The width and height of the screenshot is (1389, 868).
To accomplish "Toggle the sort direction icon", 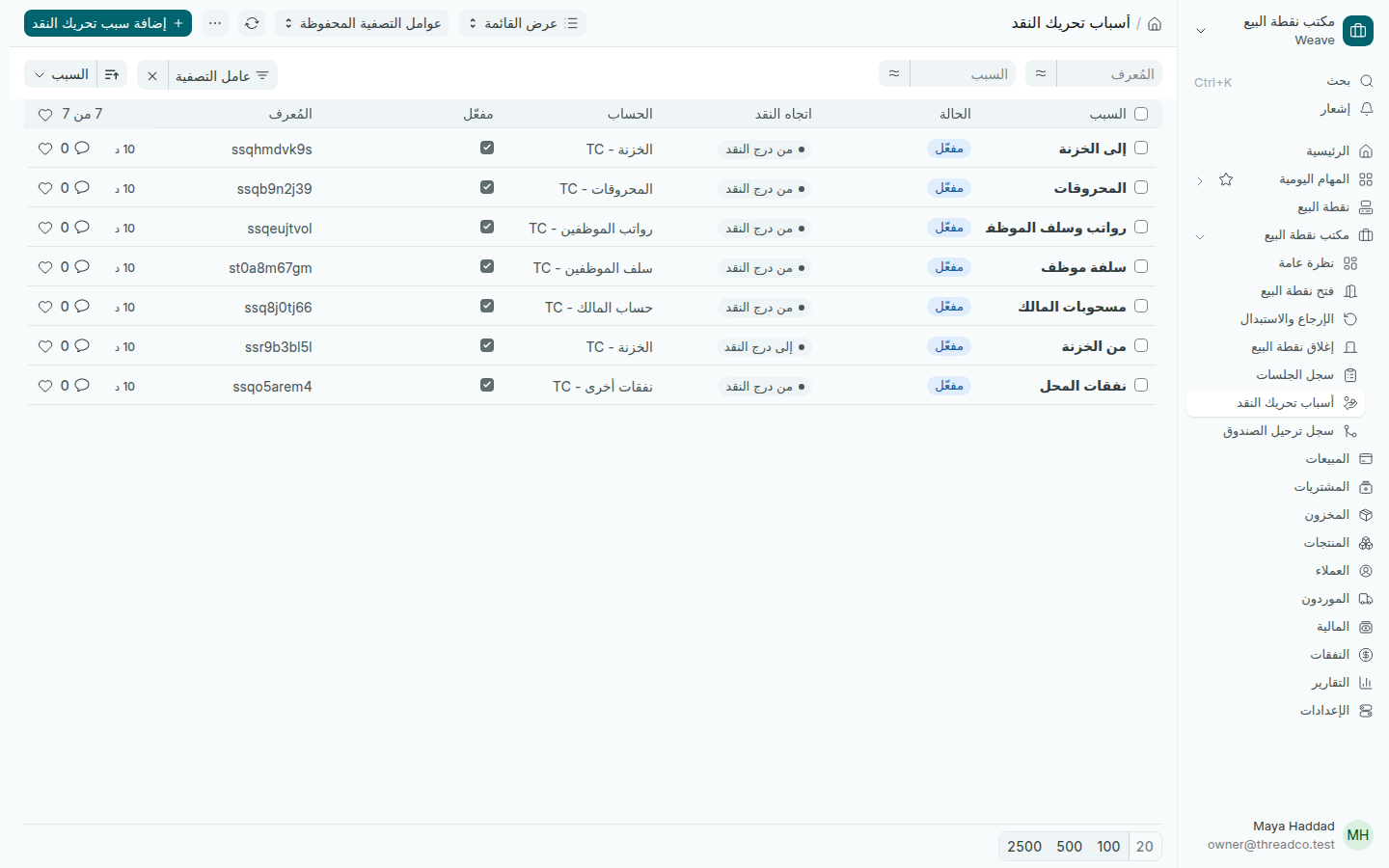I will pyautogui.click(x=112, y=74).
